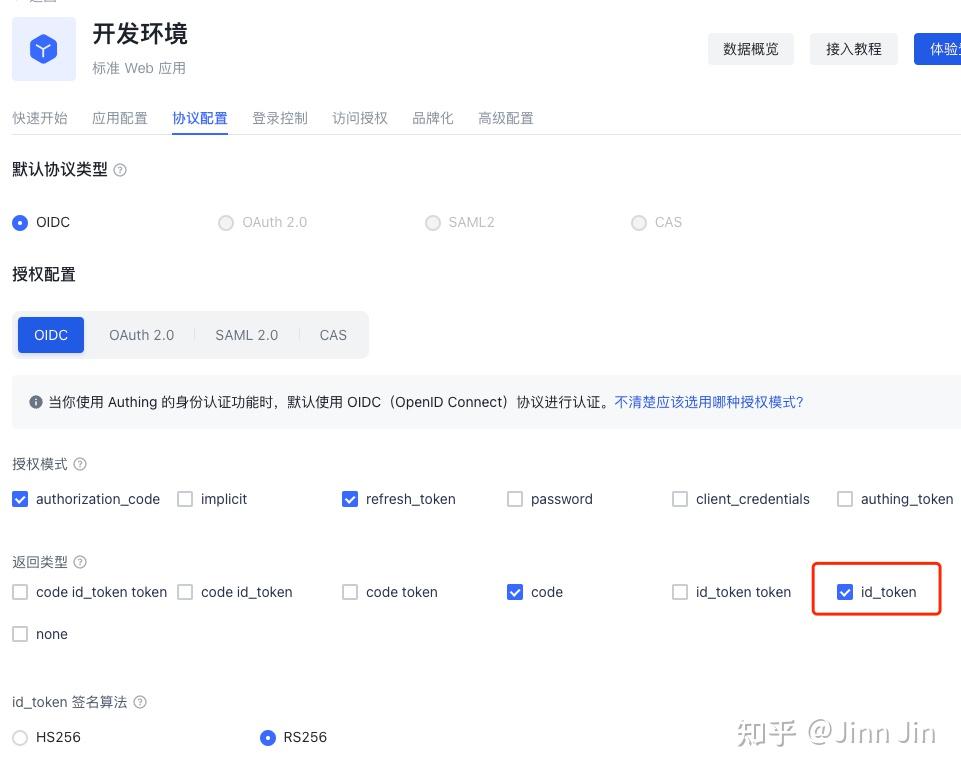This screenshot has width=961, height=771.
Task: Enable authing_token grant mode
Action: click(845, 499)
